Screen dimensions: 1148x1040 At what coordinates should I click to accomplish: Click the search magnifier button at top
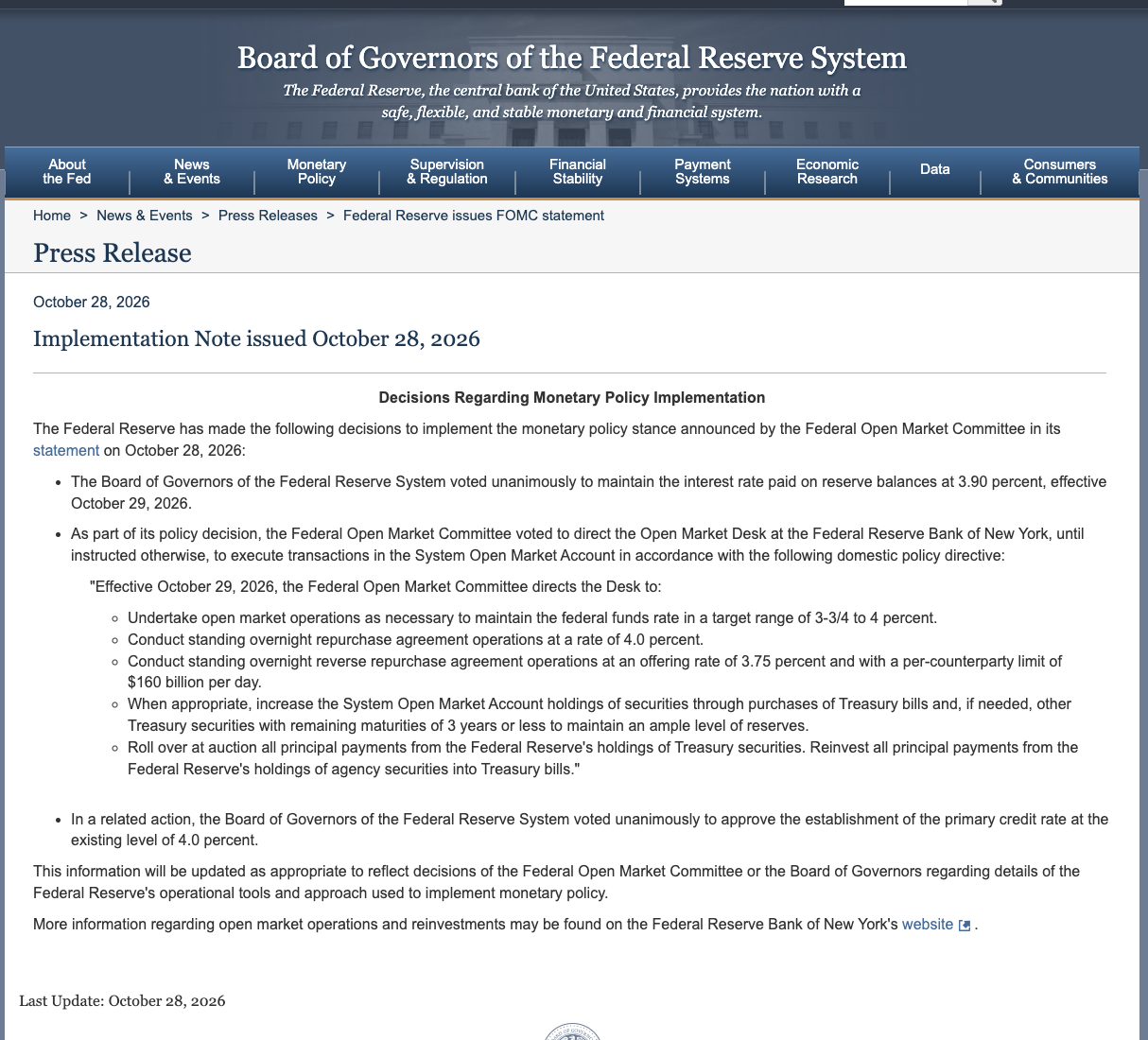point(984,2)
